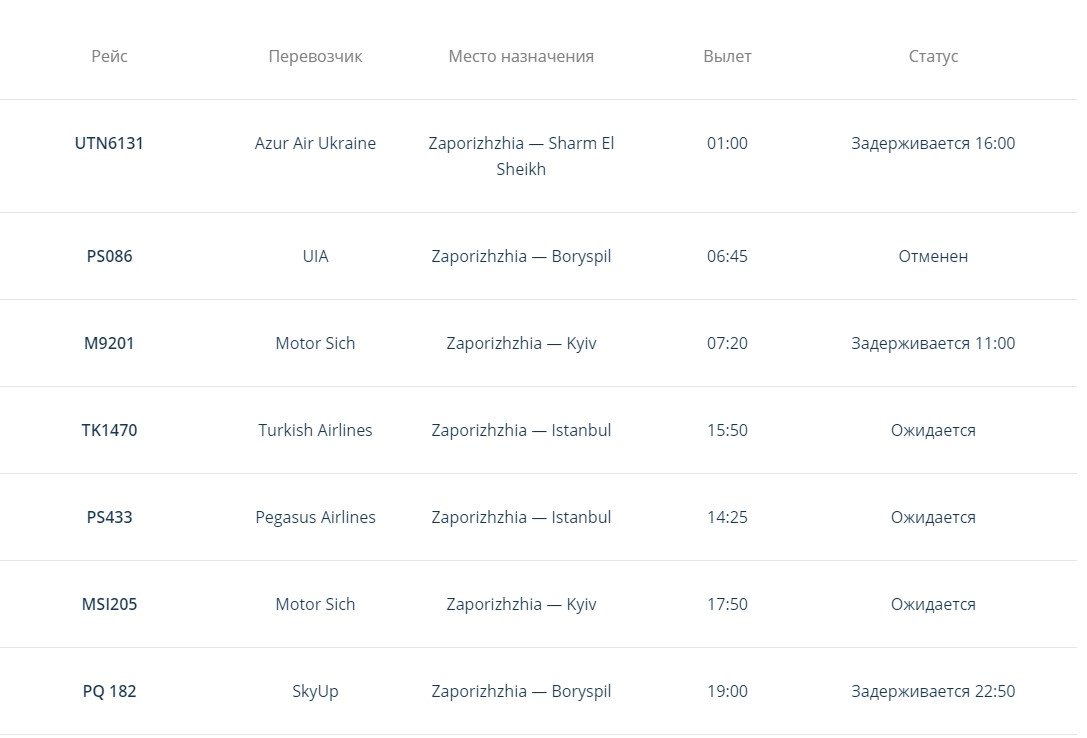Click the Перевозчик column header
1087x738 pixels.
click(315, 56)
